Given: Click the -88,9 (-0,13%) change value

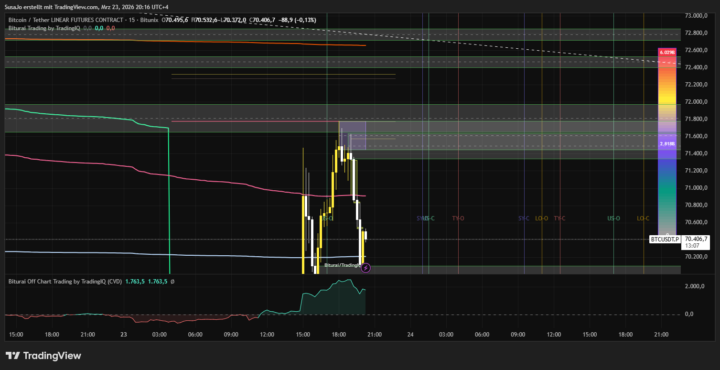Looking at the screenshot, I should (x=297, y=20).
